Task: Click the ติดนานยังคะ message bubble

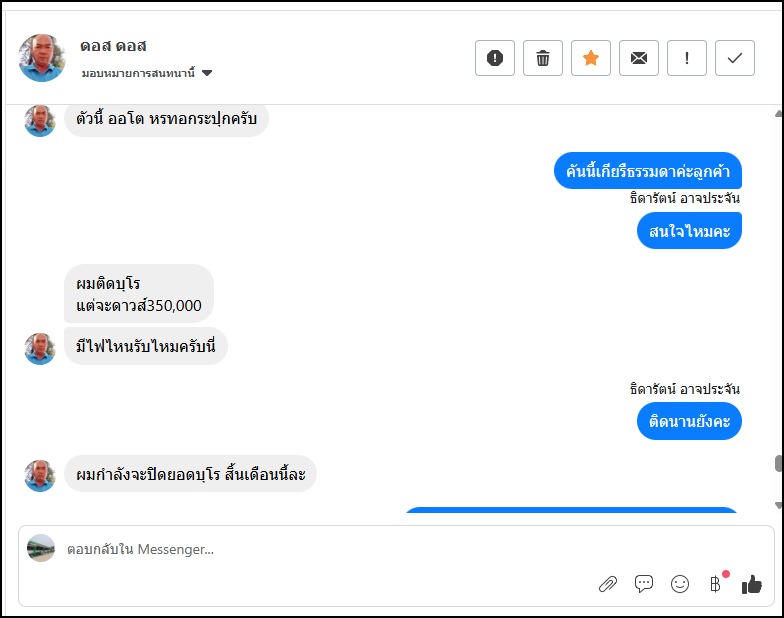Action: 689,421
